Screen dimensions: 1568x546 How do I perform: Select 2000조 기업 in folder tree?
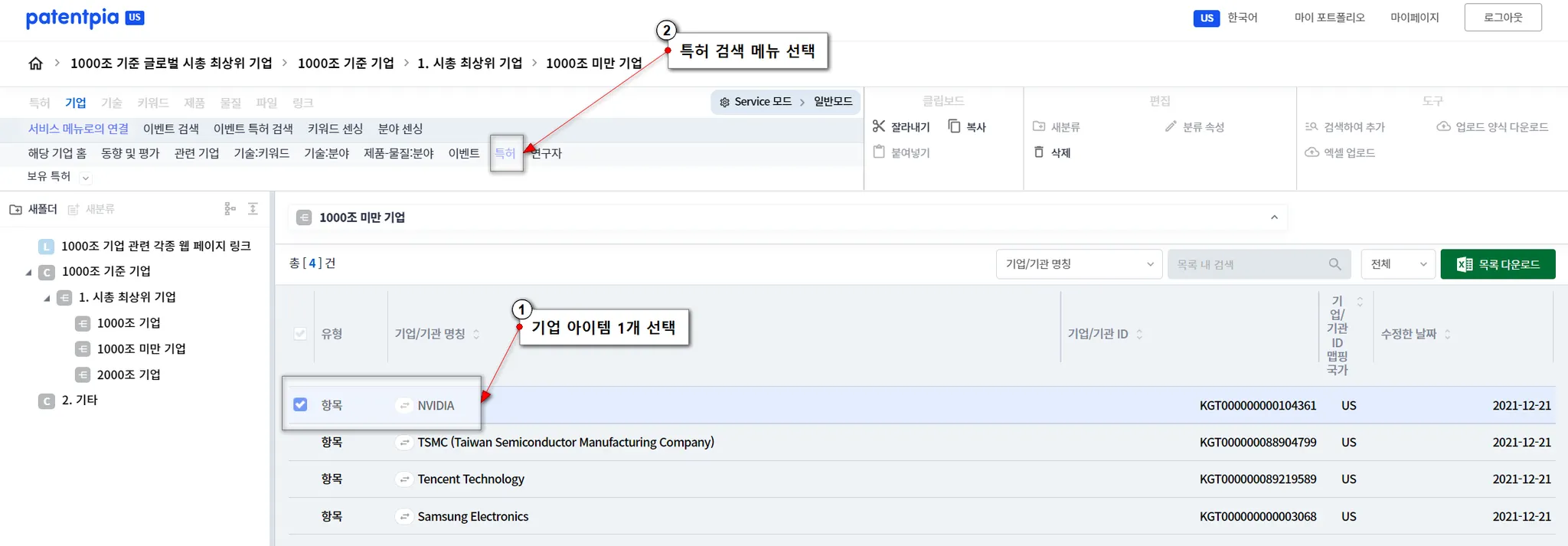click(129, 374)
